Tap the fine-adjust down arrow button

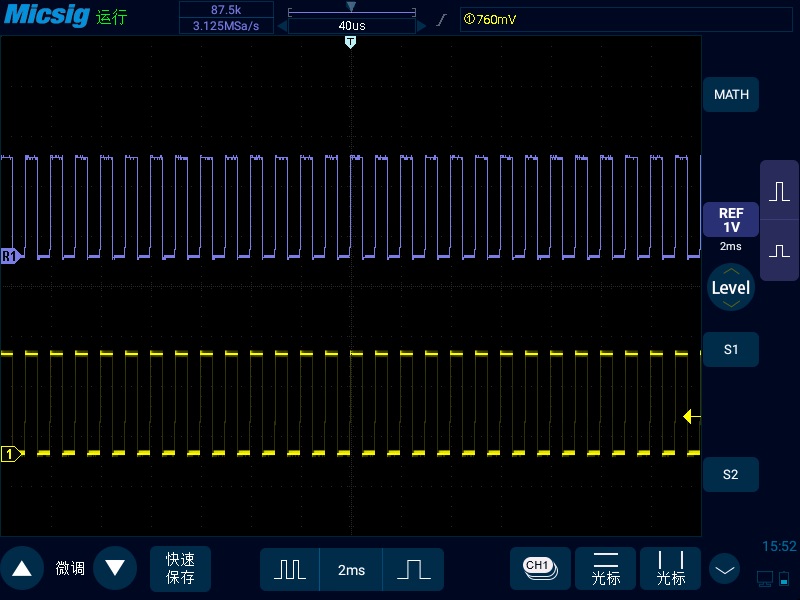point(115,569)
